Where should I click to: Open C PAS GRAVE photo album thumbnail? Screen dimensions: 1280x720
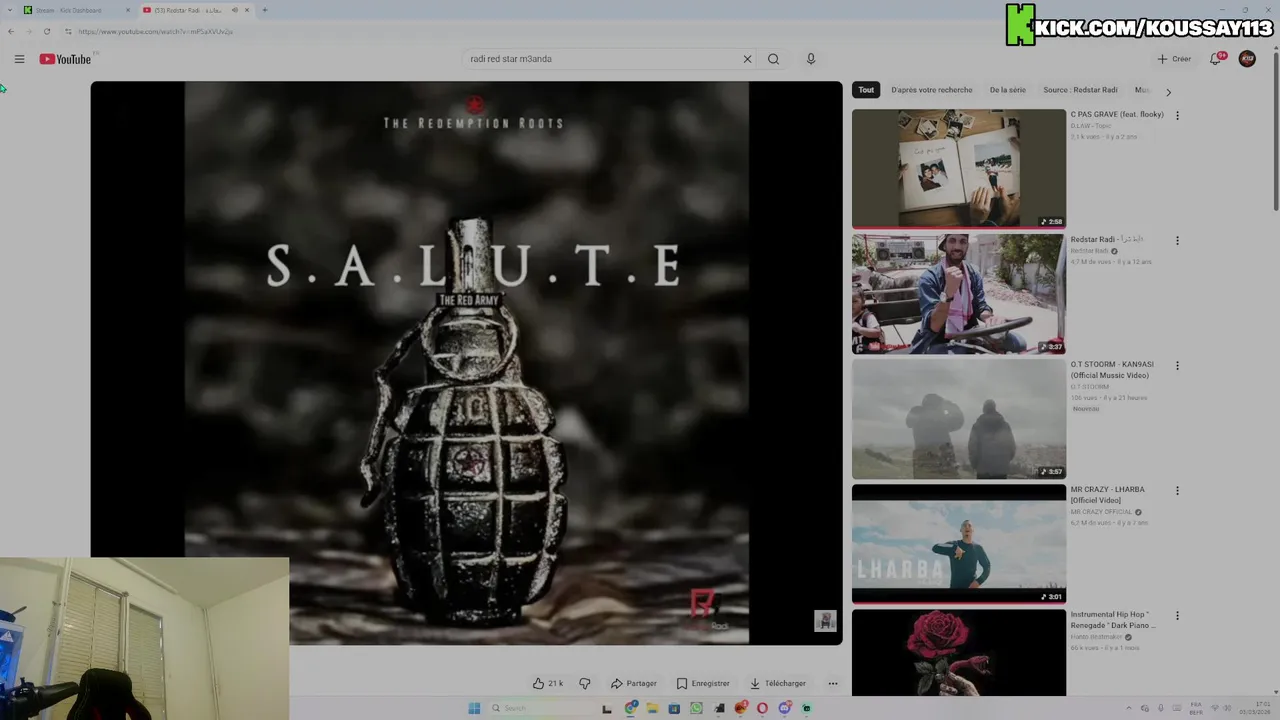(959, 169)
